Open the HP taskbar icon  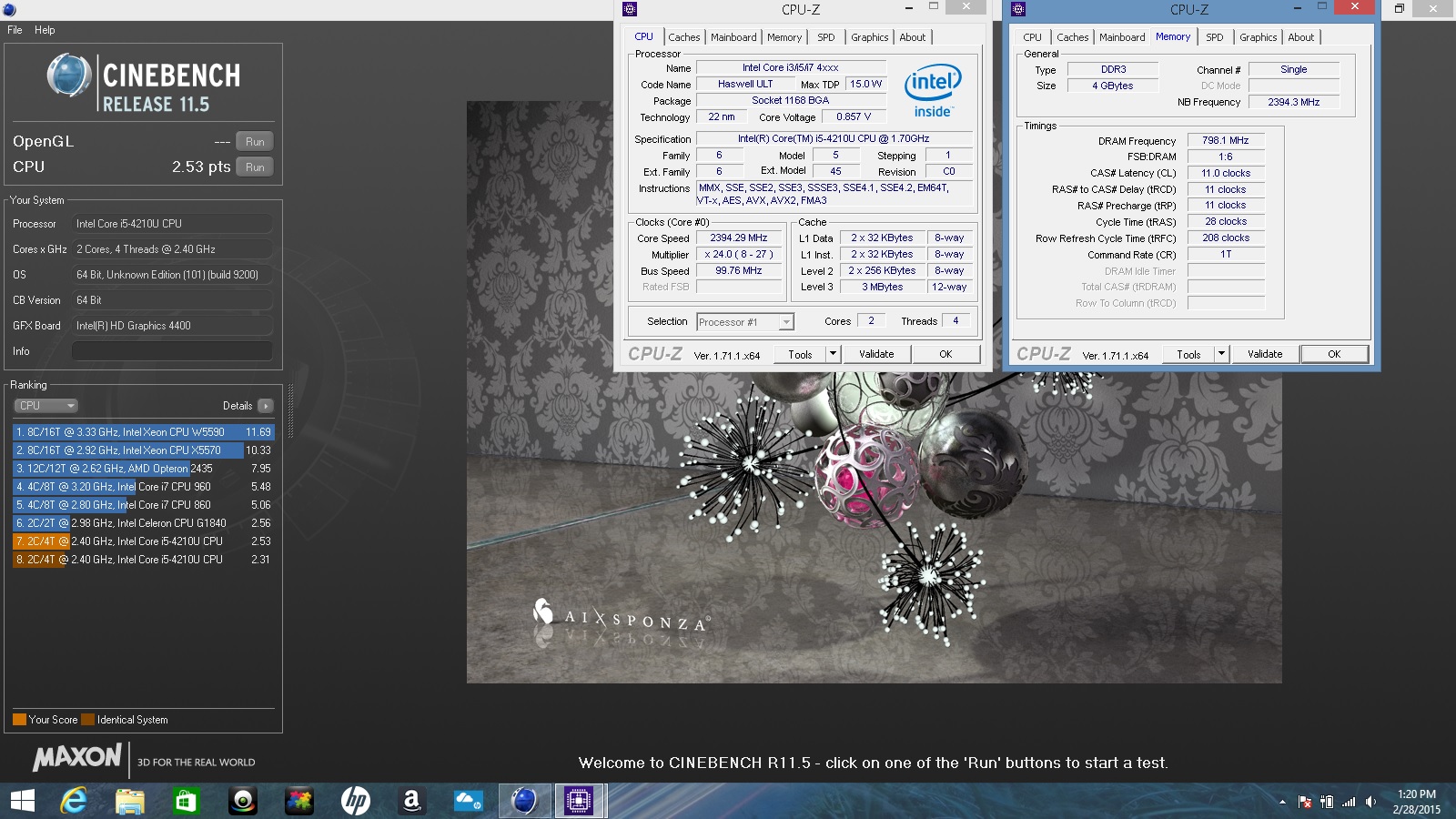coord(356,801)
